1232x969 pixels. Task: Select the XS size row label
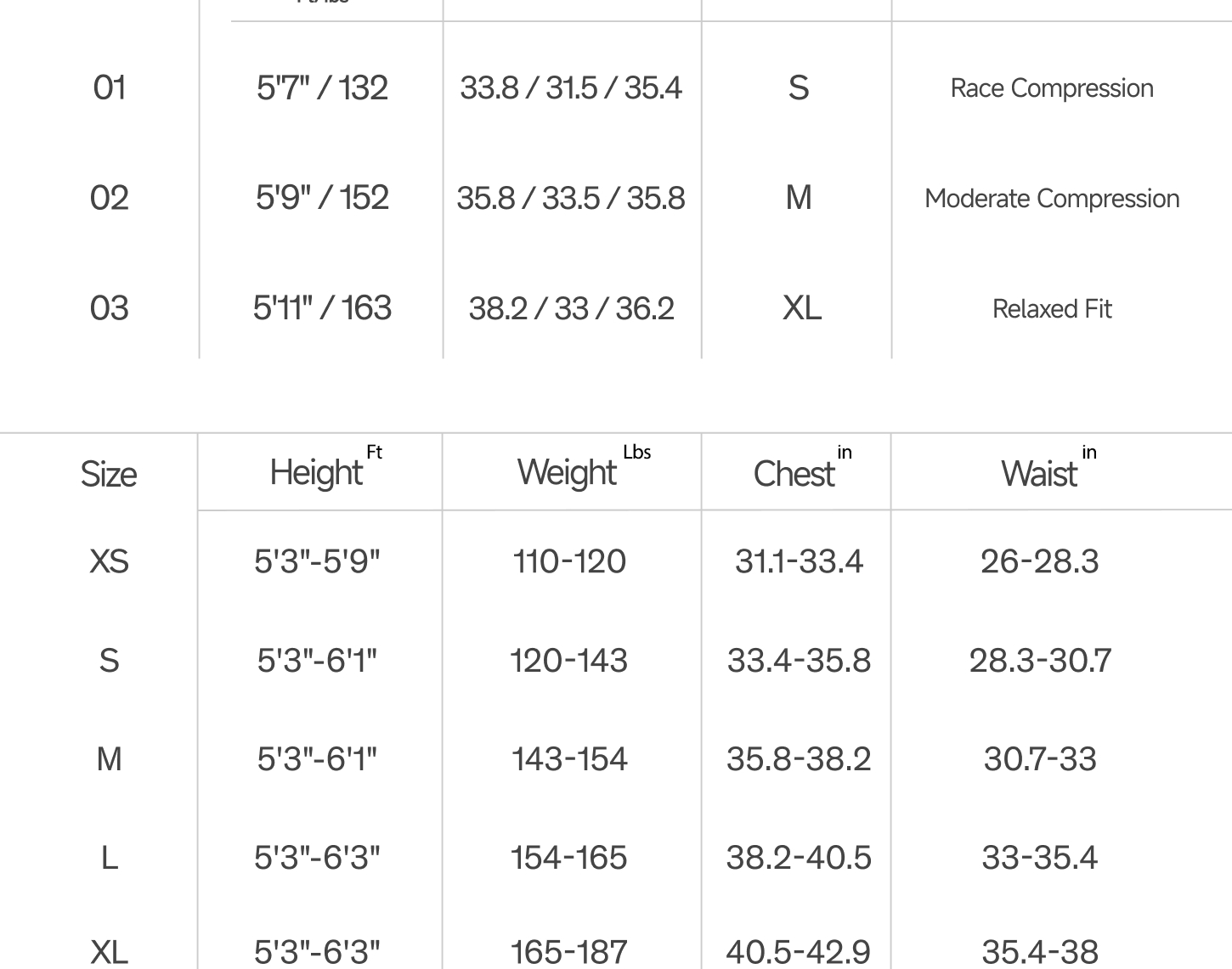point(109,561)
